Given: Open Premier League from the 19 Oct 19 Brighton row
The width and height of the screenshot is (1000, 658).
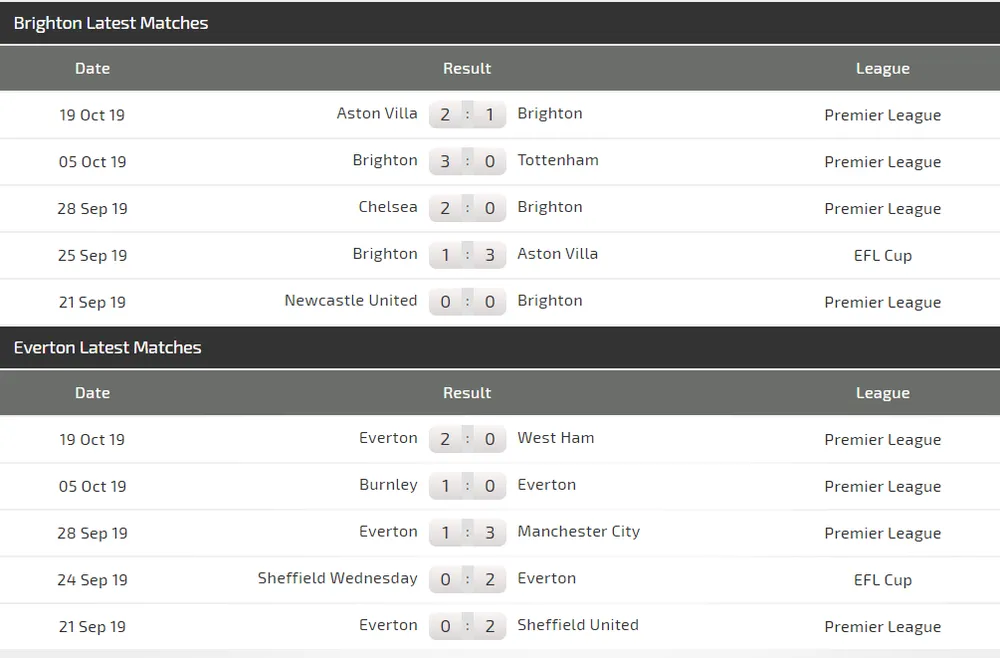Looking at the screenshot, I should [x=883, y=115].
